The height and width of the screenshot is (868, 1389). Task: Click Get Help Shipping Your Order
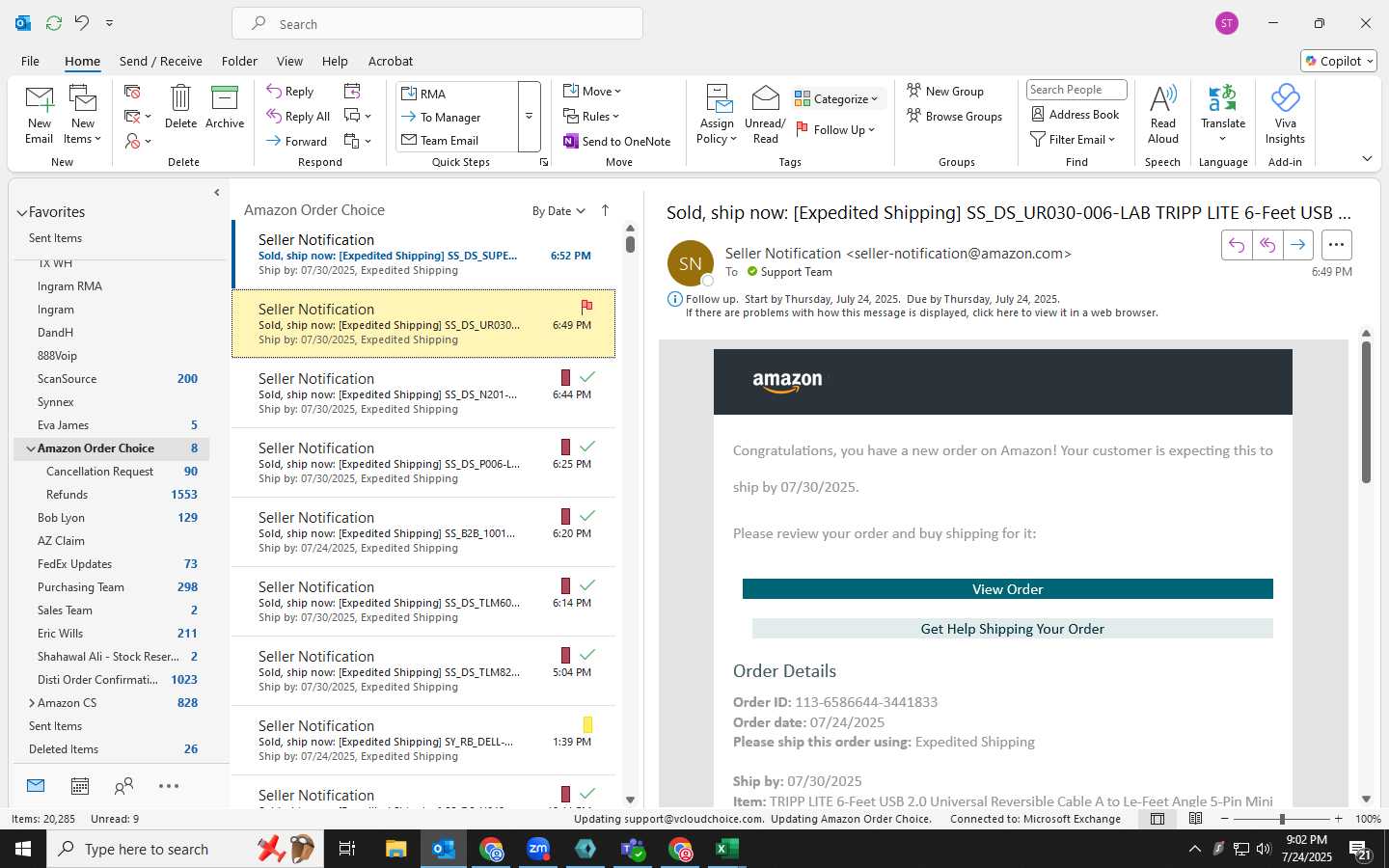tap(1013, 629)
